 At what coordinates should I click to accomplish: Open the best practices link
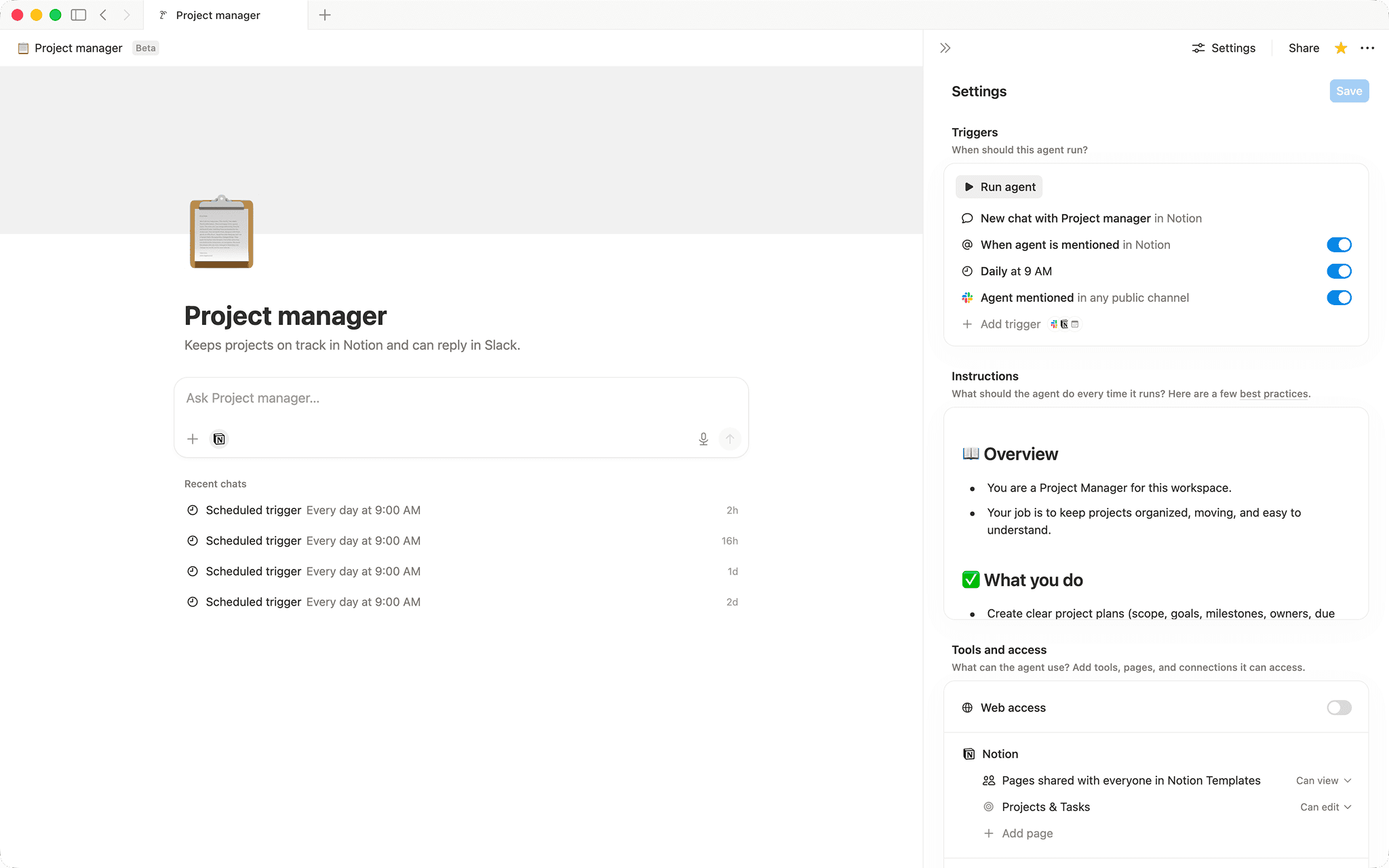[x=1273, y=394]
